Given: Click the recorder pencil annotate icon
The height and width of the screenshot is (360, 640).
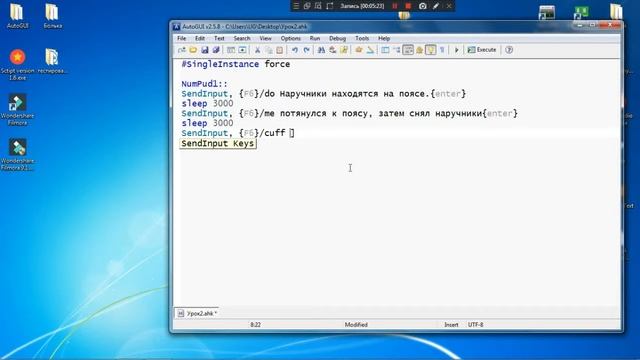Looking at the screenshot, I should coord(436,6).
